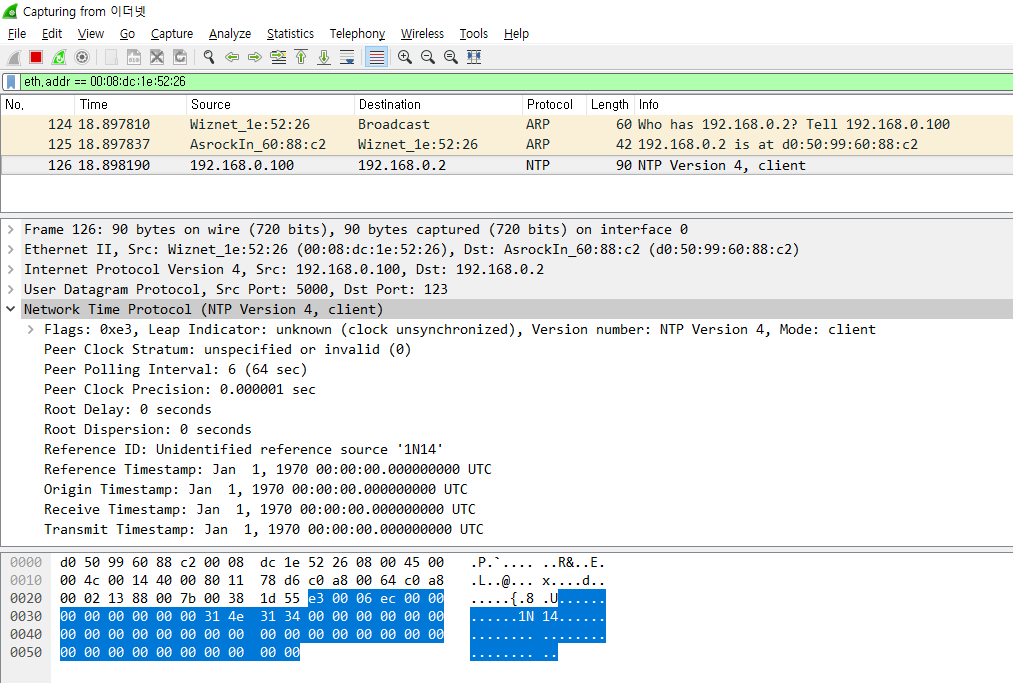Reload the capture file
The image size is (1013, 683).
click(x=180, y=58)
